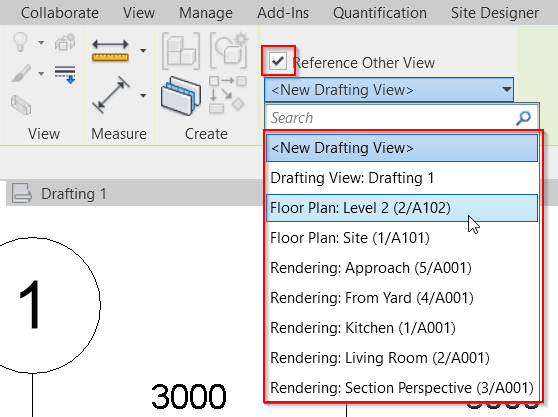Open the Manage ribbon tab
The width and height of the screenshot is (558, 417).
tap(206, 13)
